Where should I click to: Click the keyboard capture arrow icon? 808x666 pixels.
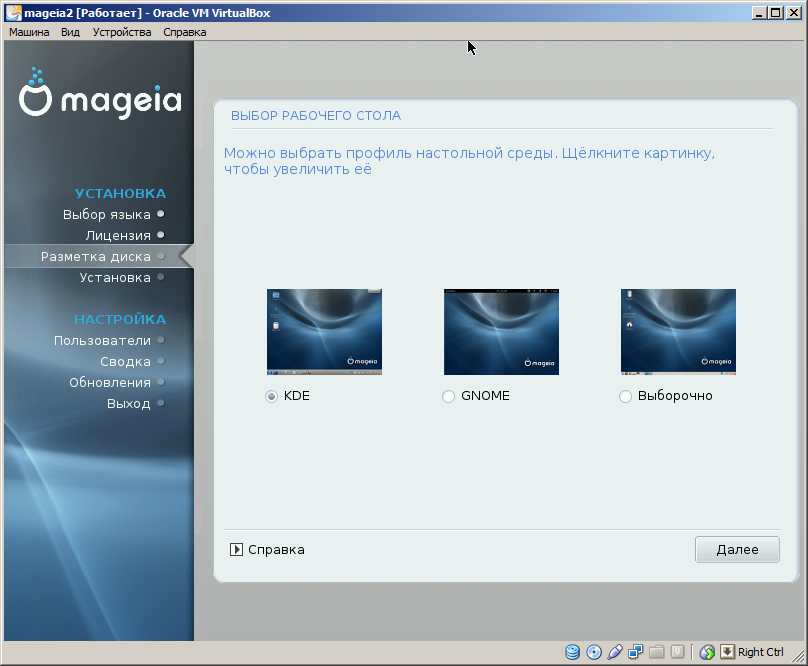pyautogui.click(x=727, y=652)
